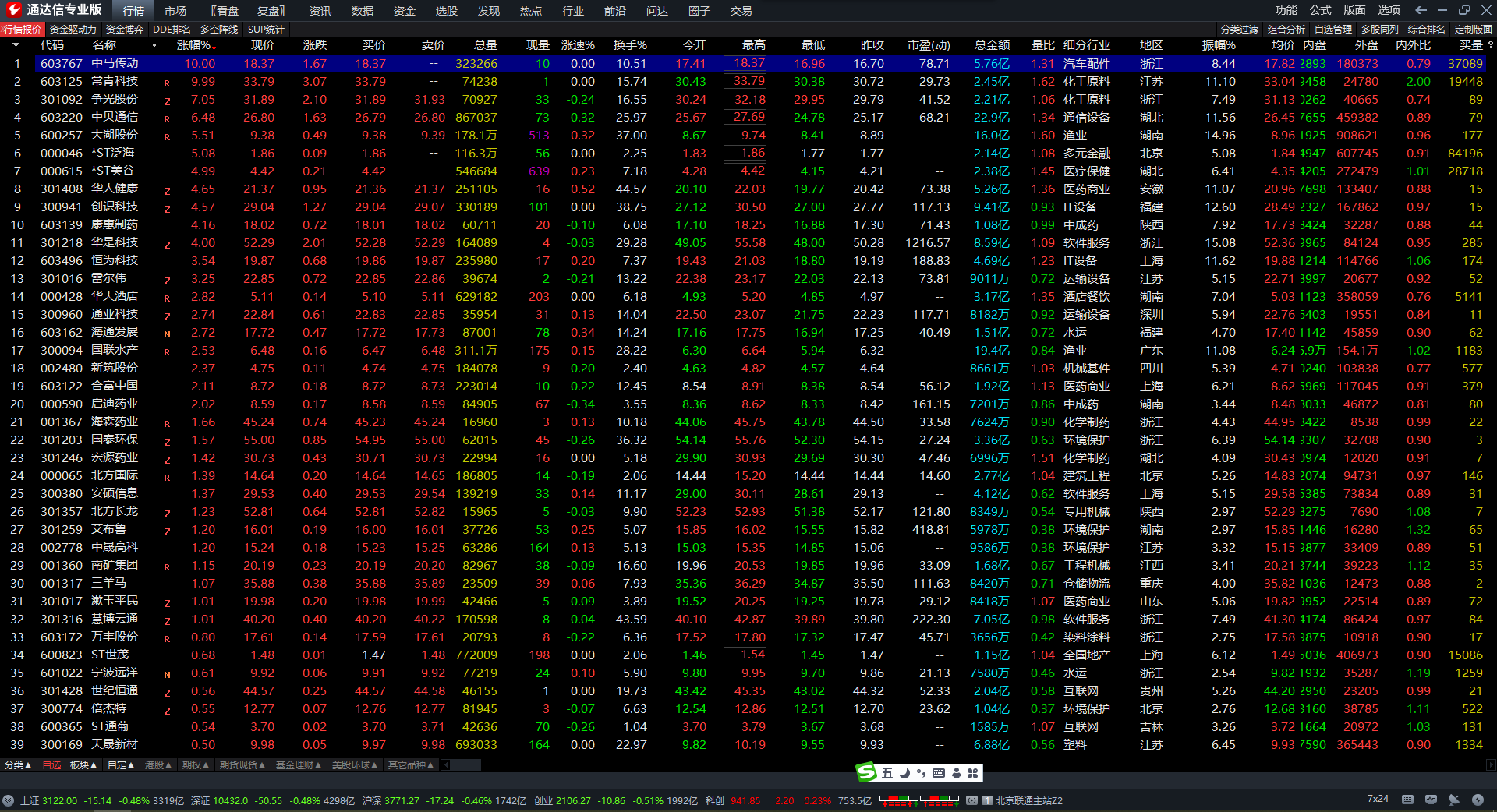Click the punctuation icon on the input method bar
This screenshot has width=1497, height=812.
(921, 773)
